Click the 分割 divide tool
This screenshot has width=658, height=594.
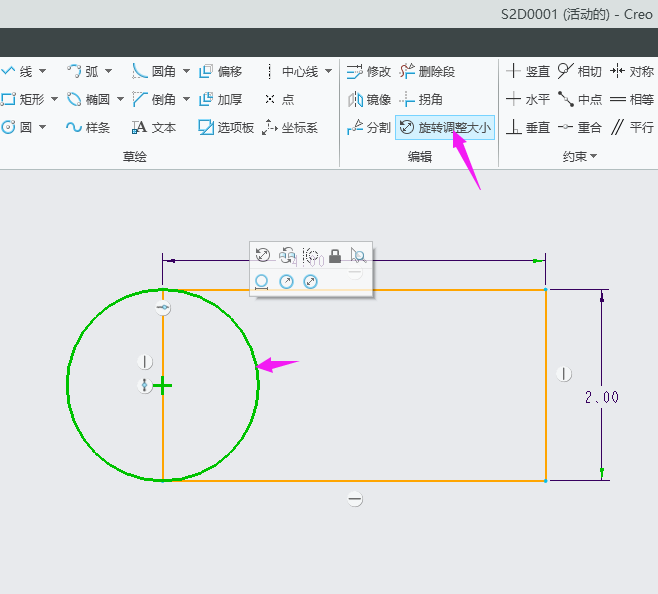(x=369, y=127)
